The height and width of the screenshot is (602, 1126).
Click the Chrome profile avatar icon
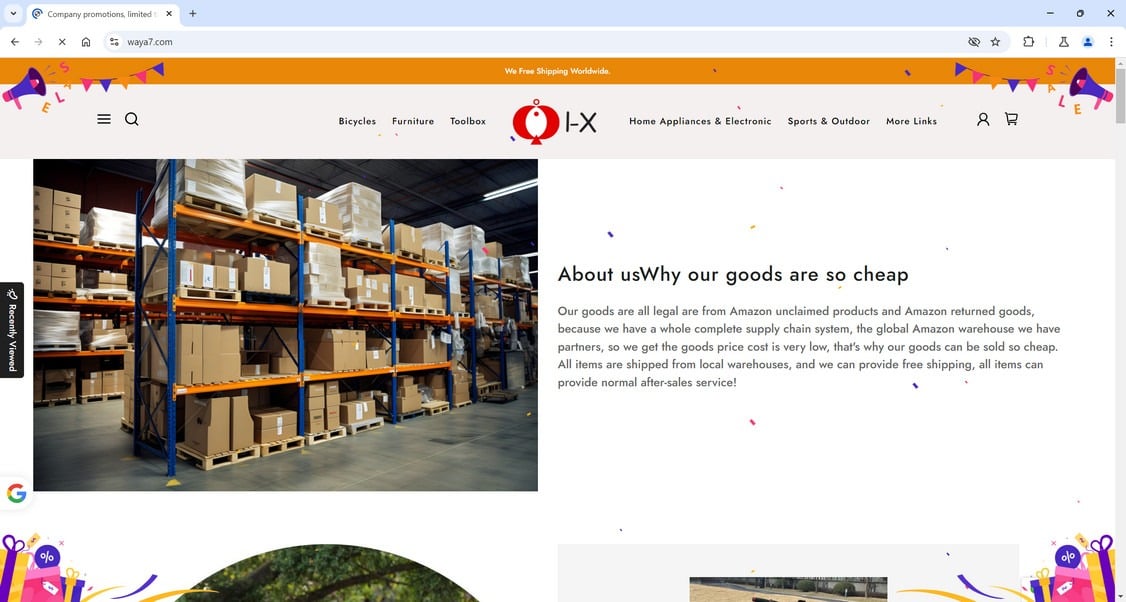tap(1087, 42)
